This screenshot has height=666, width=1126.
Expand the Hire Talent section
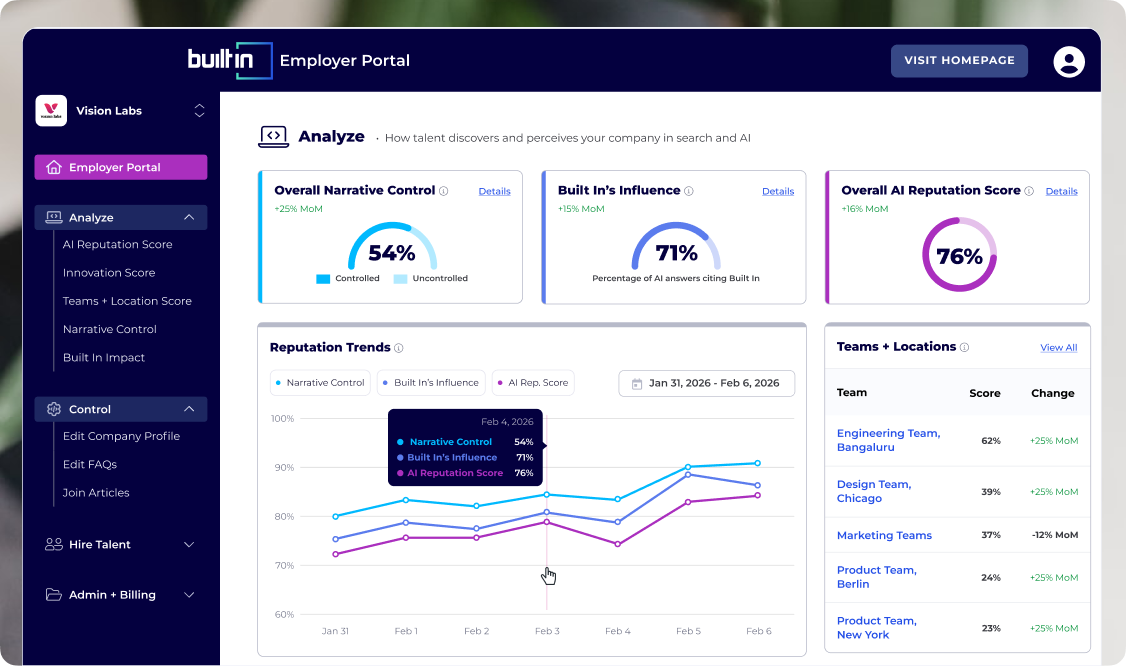[189, 545]
